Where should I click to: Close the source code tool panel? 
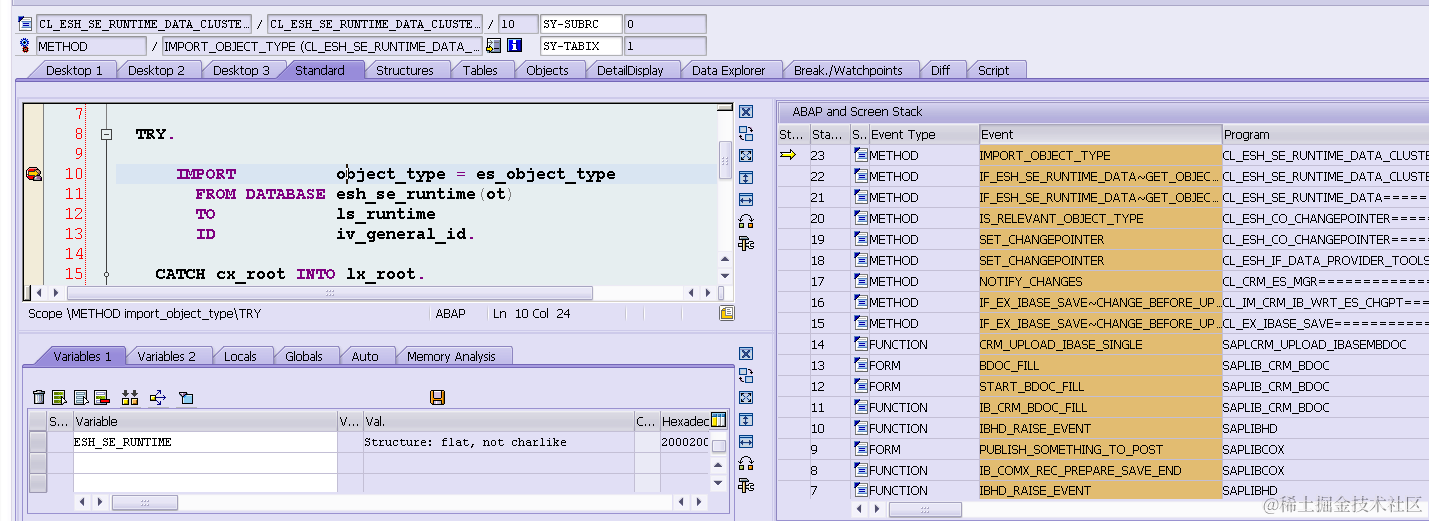tap(746, 112)
